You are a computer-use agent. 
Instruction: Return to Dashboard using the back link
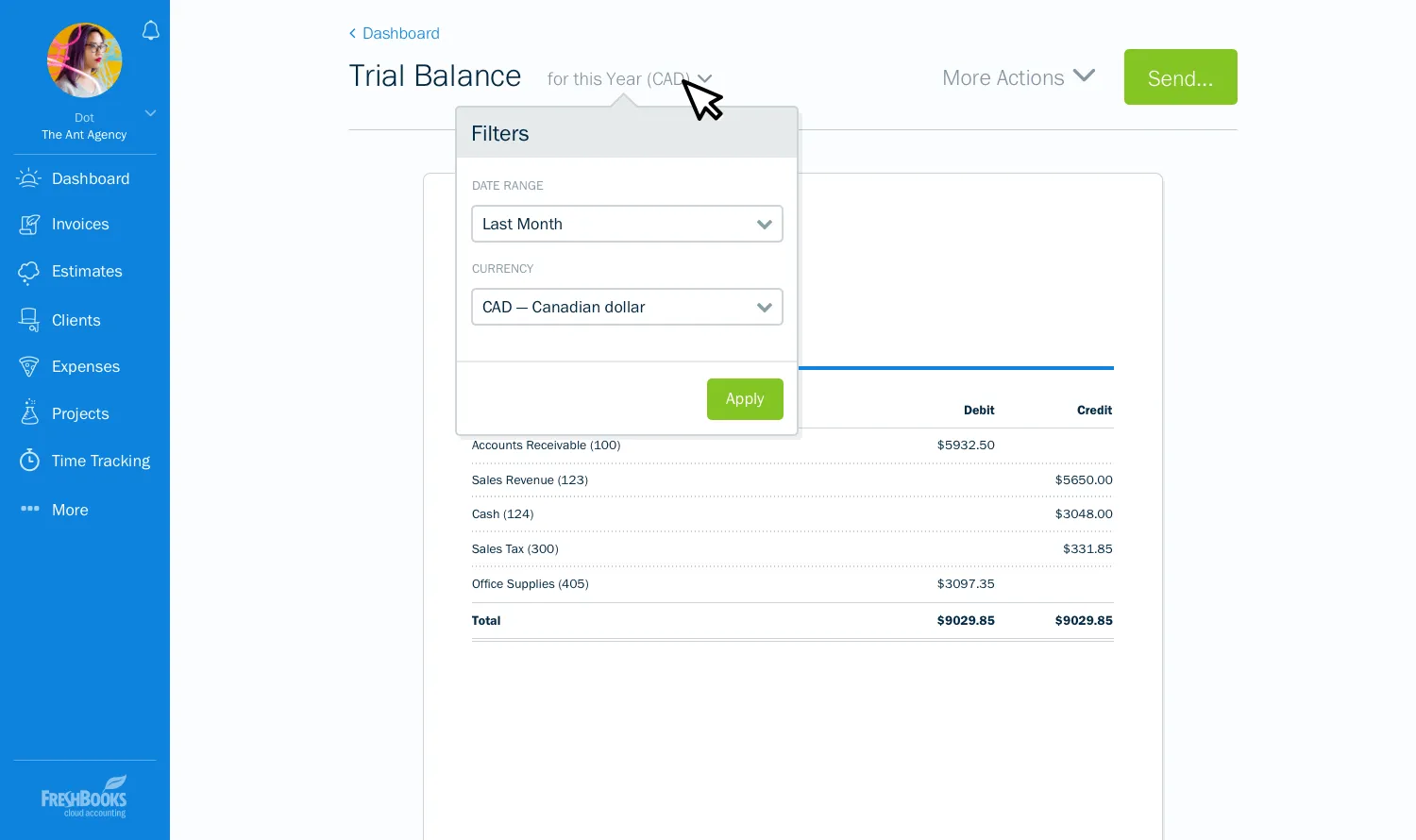pos(394,33)
